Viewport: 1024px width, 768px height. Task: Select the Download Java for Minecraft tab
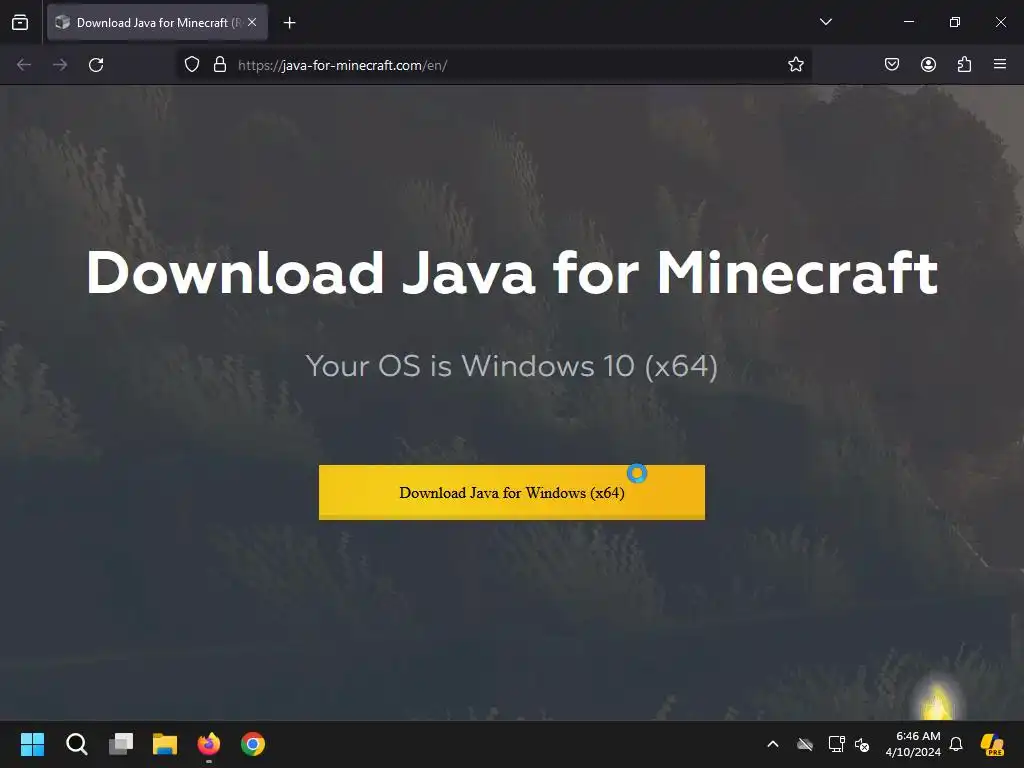click(x=157, y=22)
